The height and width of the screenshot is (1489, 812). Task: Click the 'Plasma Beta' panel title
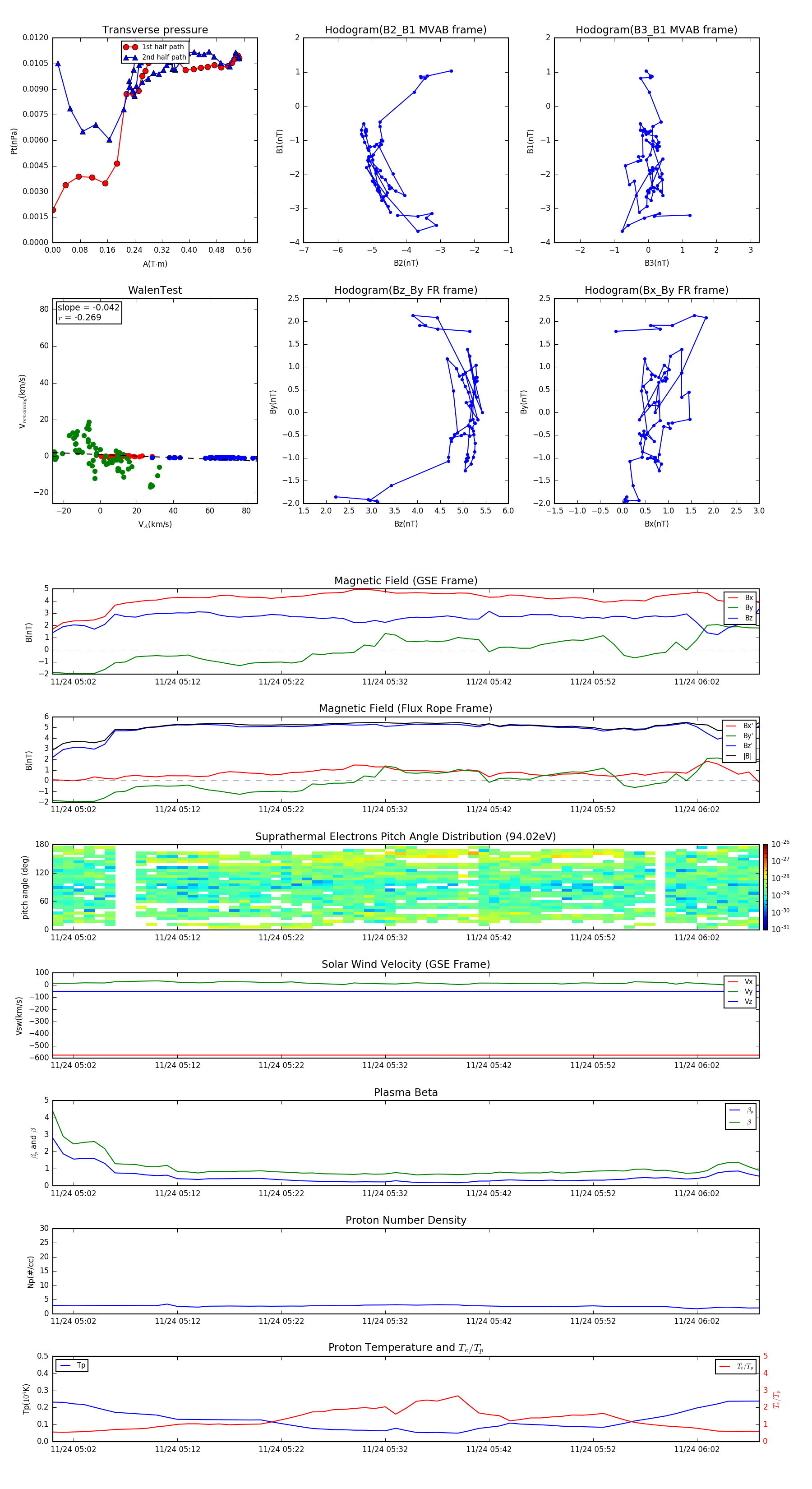coord(406,1093)
